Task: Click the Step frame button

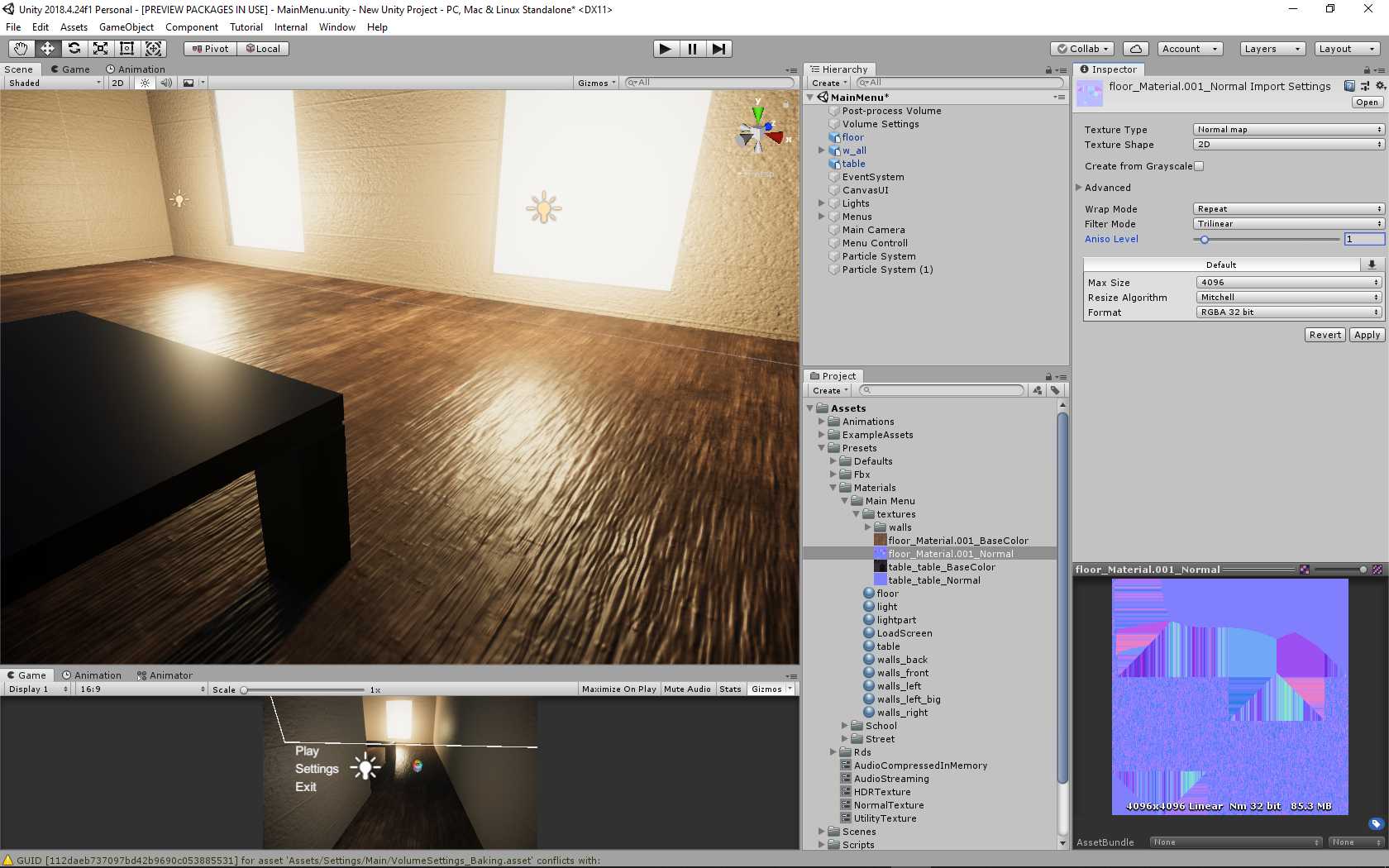Action: pos(718,49)
